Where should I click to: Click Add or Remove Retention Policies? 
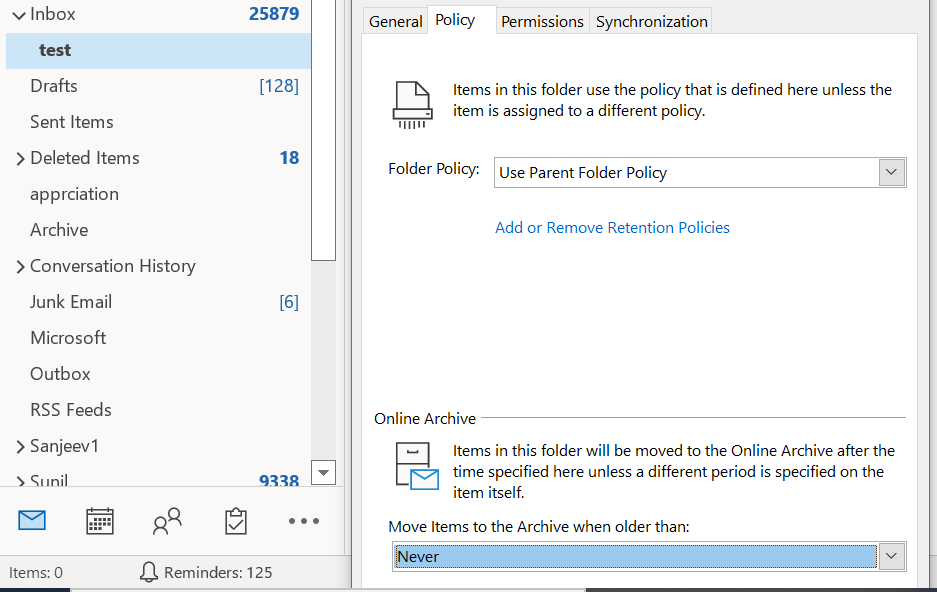tap(612, 227)
